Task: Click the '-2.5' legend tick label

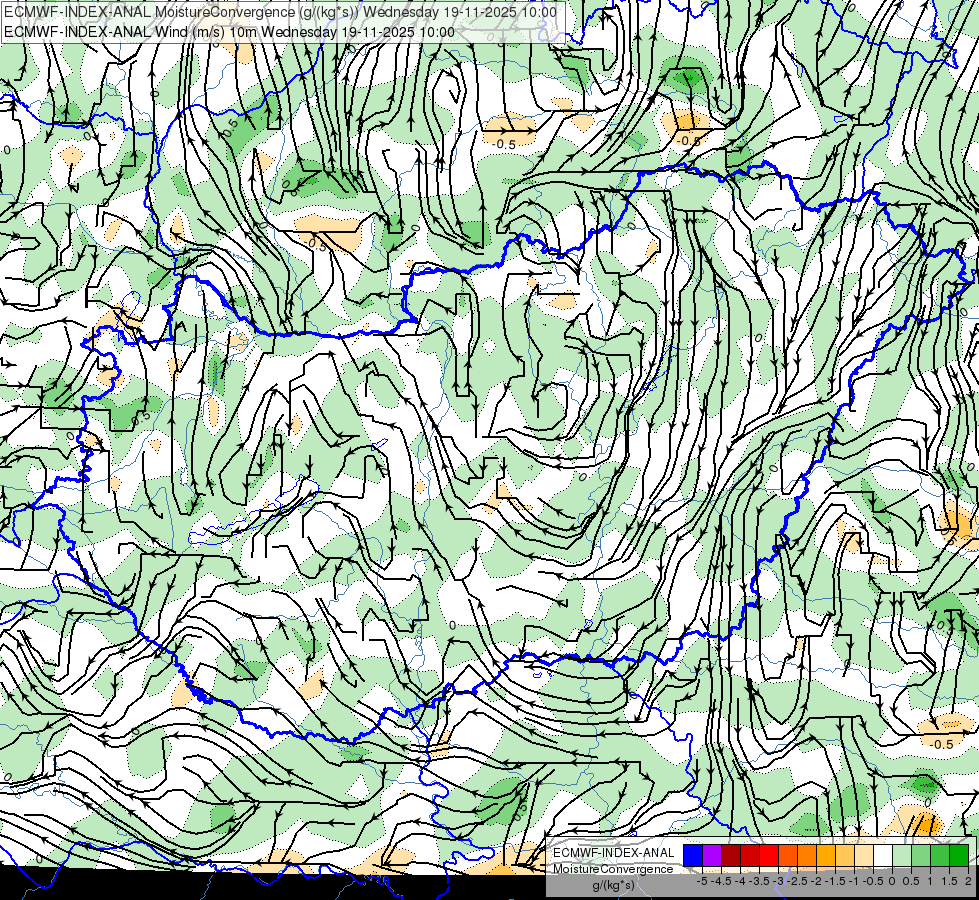Action: pos(797,881)
